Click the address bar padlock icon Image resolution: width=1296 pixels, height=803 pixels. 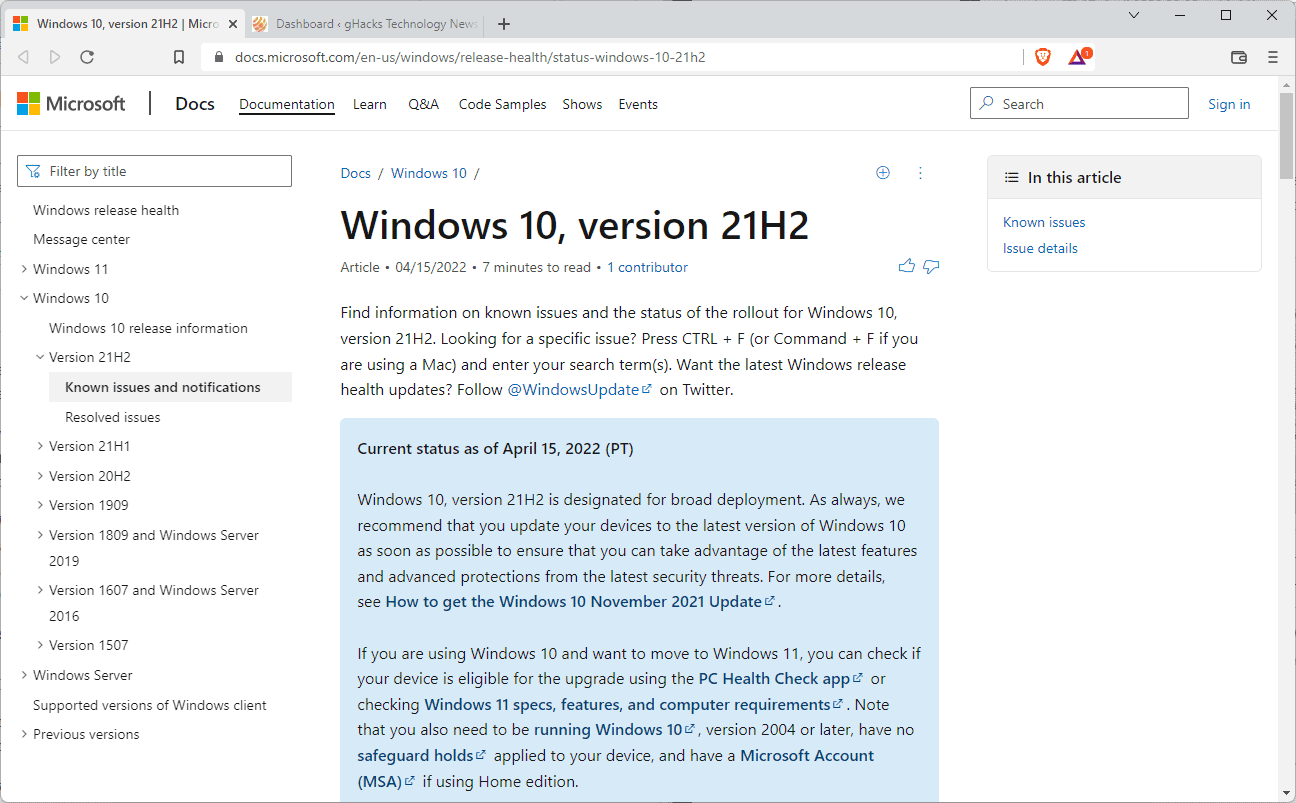click(x=220, y=57)
